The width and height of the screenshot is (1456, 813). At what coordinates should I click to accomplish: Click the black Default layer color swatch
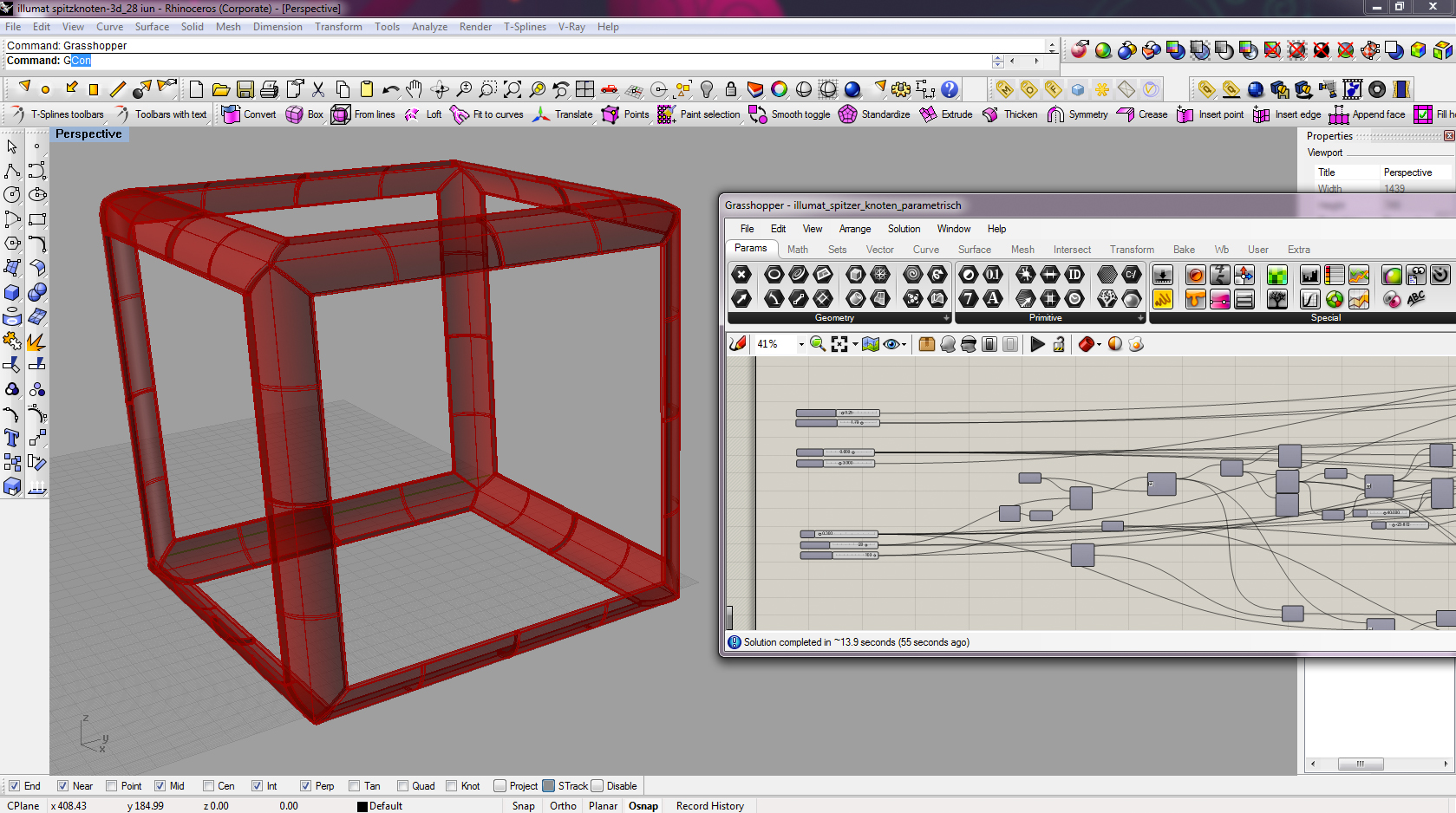[x=362, y=806]
